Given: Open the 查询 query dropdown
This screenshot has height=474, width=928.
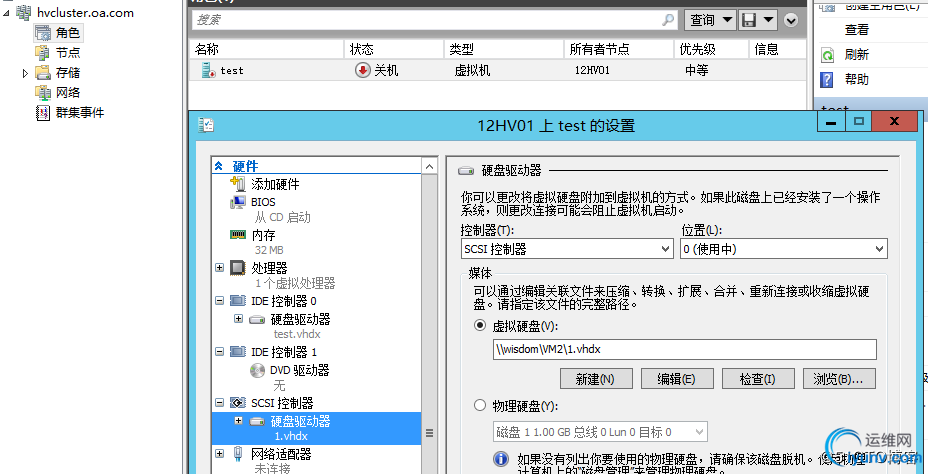Looking at the screenshot, I should click(x=710, y=20).
